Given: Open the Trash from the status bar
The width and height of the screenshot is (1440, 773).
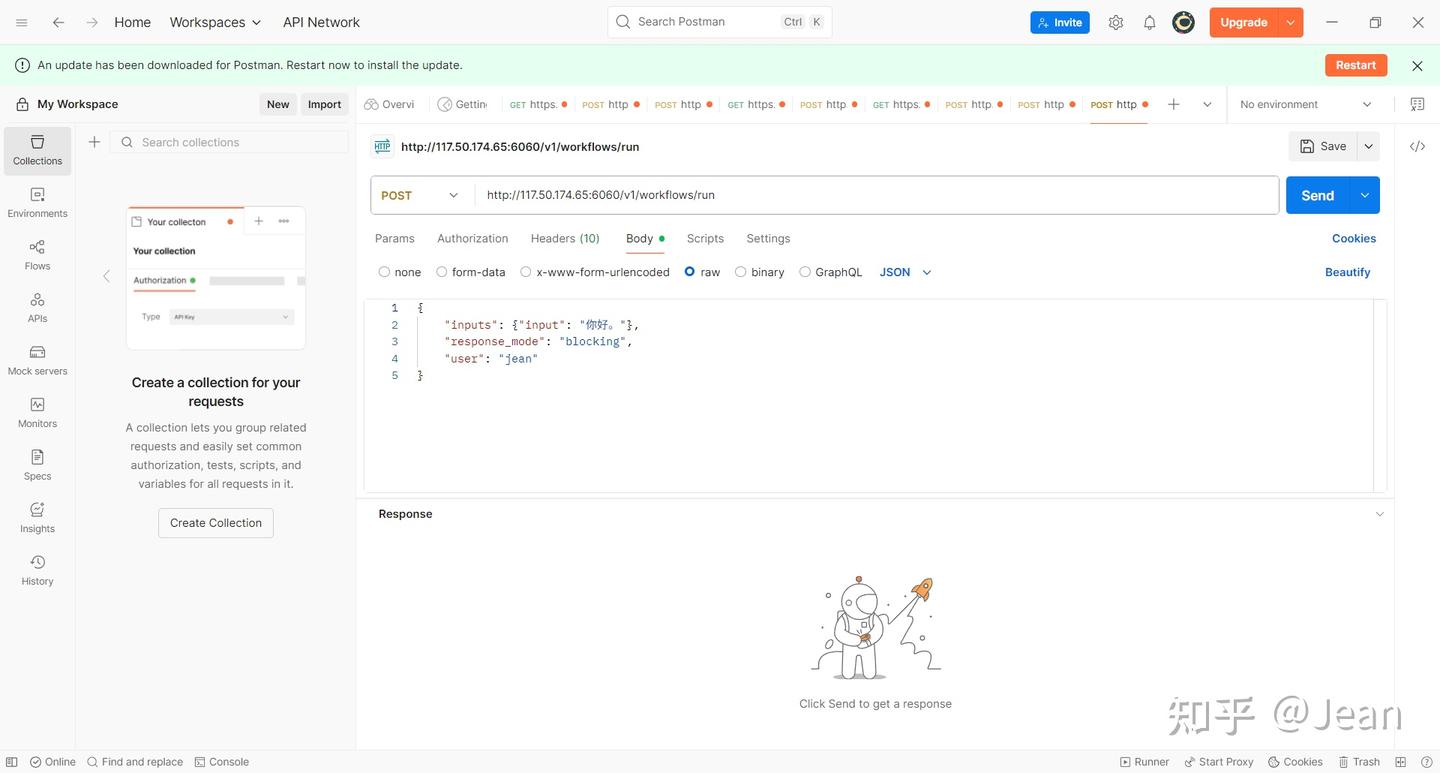Looking at the screenshot, I should [1362, 761].
